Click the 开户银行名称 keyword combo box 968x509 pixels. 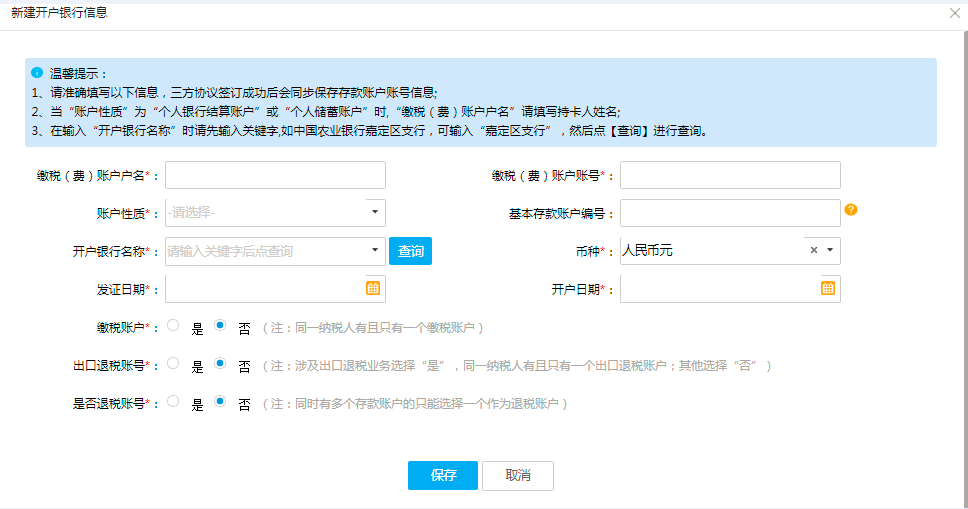pyautogui.click(x=275, y=251)
